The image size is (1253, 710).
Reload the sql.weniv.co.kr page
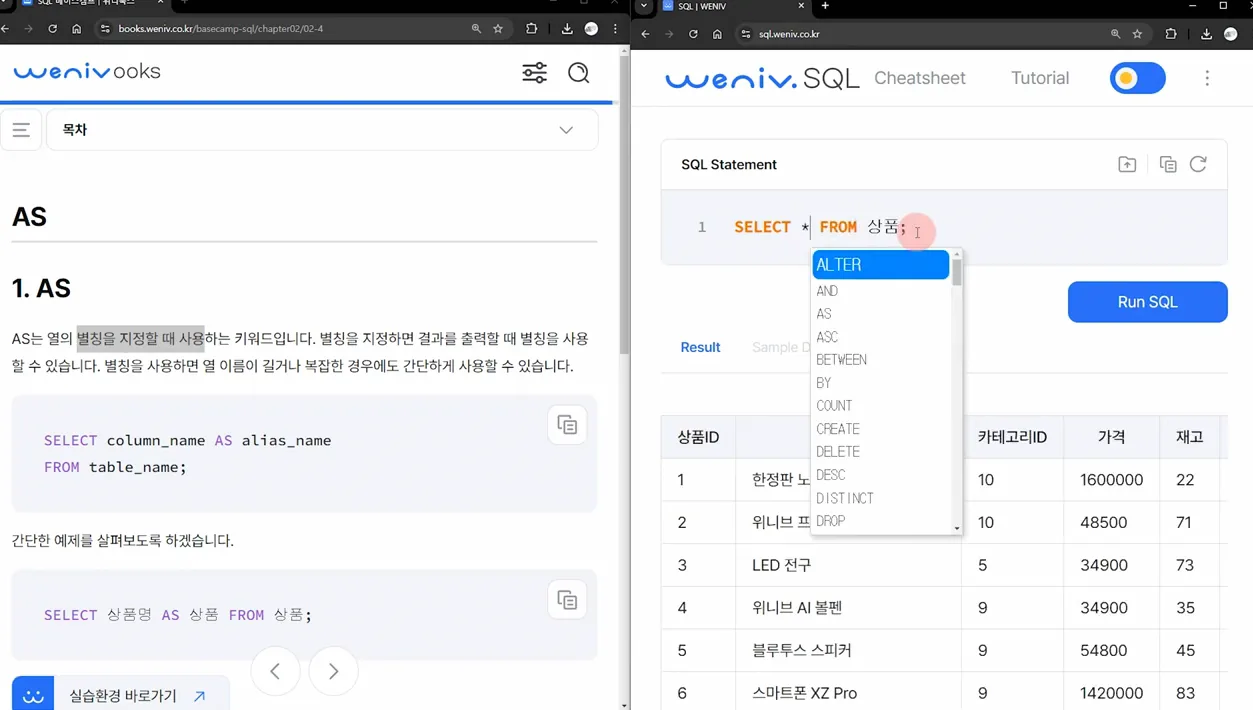click(693, 34)
